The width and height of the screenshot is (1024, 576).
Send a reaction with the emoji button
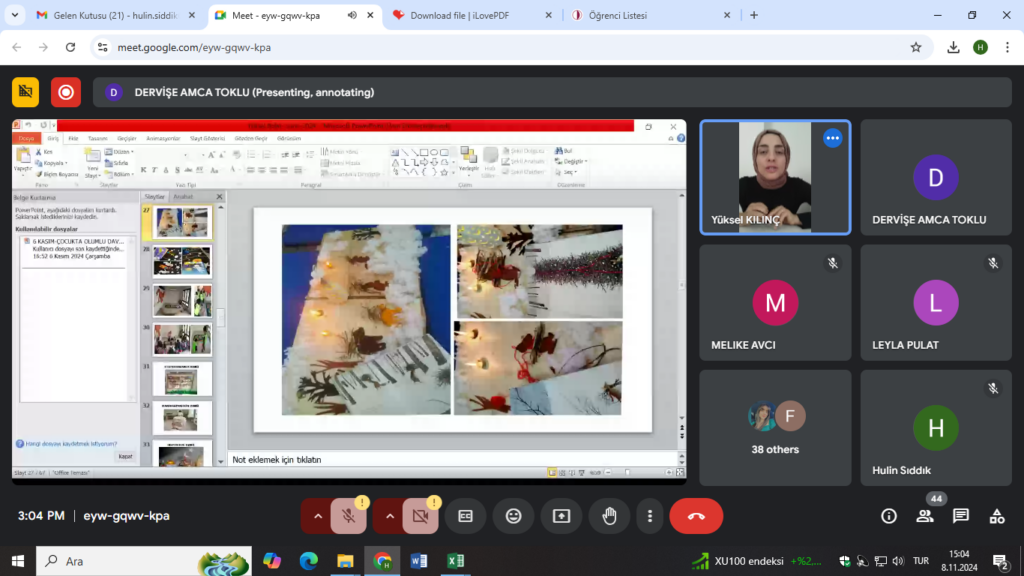click(x=513, y=516)
